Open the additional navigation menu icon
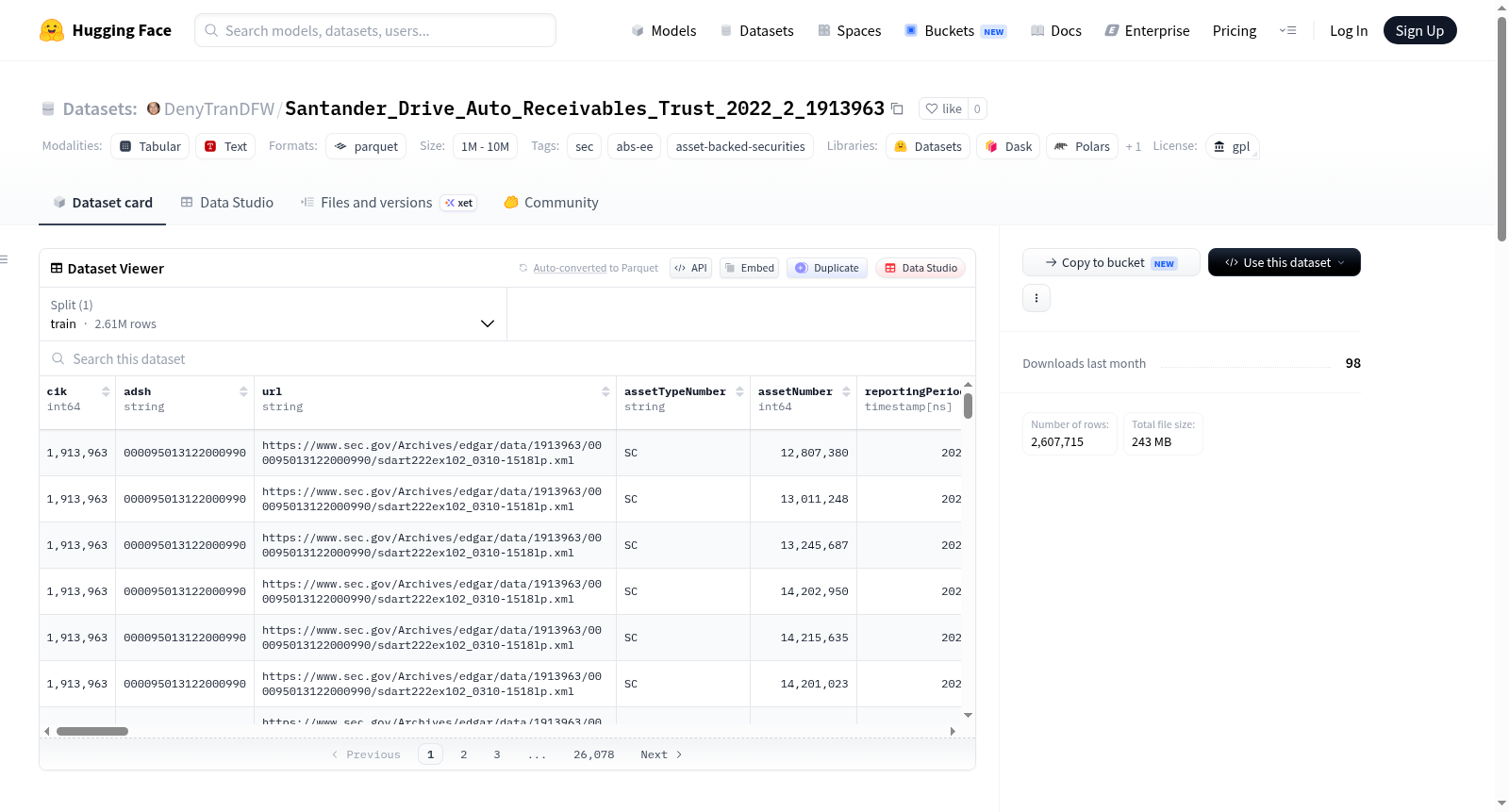The image size is (1509, 812). (1287, 30)
